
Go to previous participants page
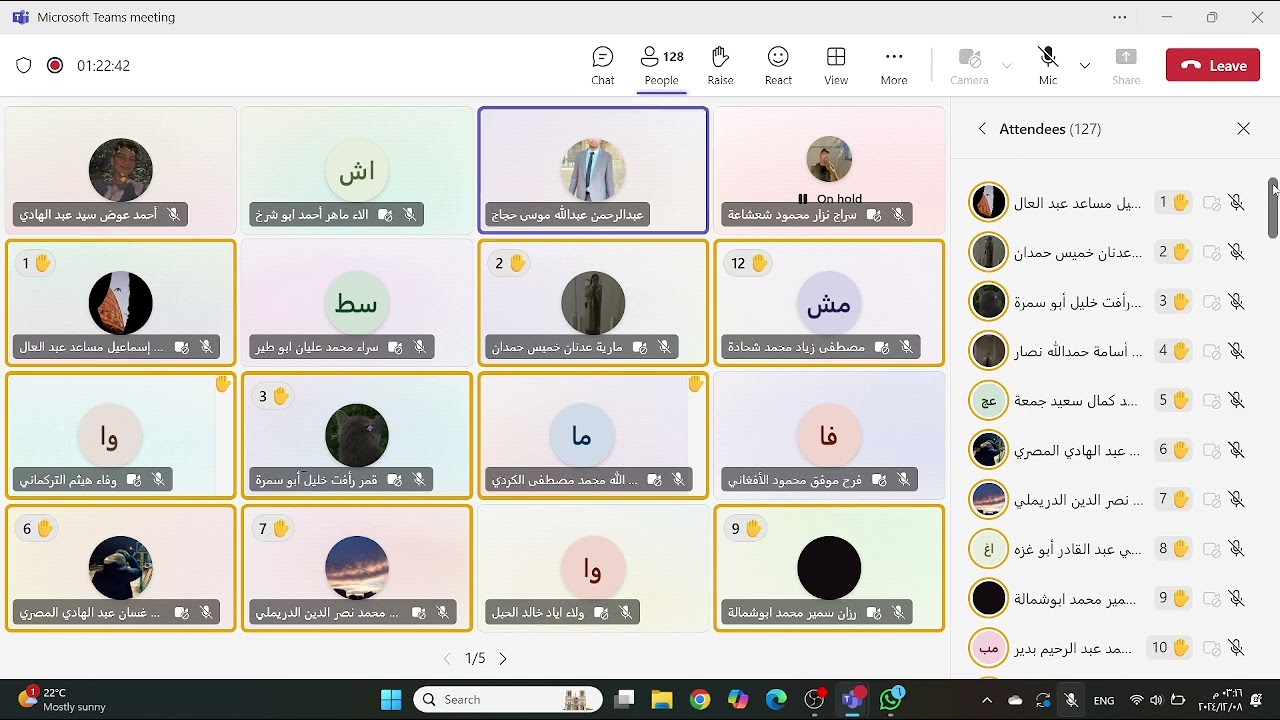point(447,658)
